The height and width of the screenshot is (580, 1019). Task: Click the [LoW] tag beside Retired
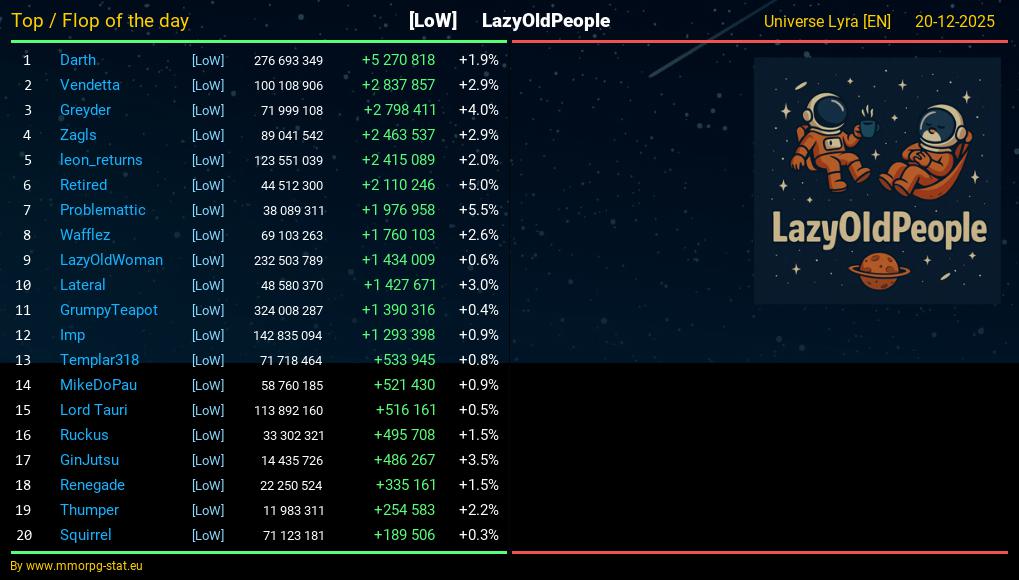coord(208,185)
